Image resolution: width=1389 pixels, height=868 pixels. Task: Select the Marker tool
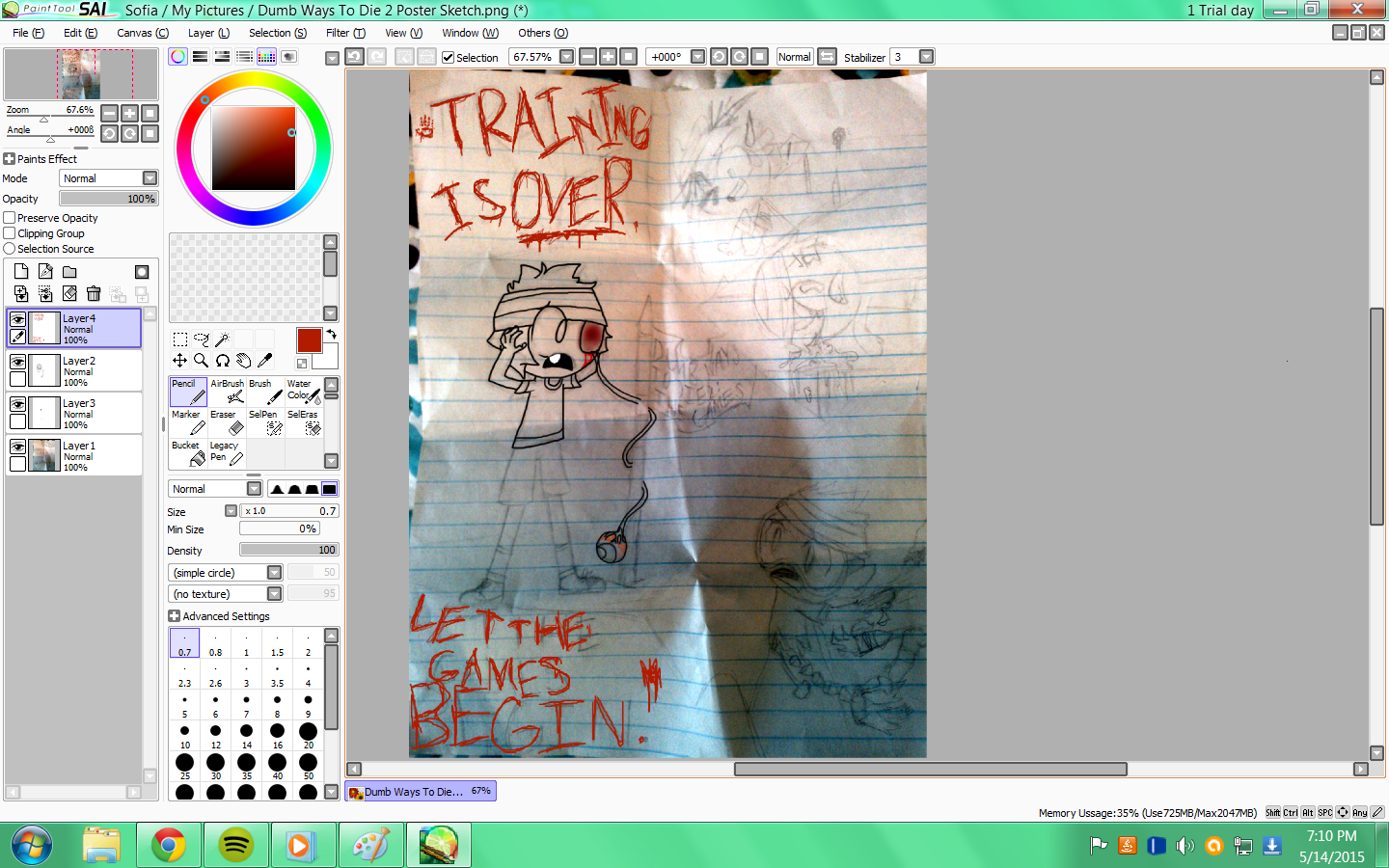click(x=188, y=422)
